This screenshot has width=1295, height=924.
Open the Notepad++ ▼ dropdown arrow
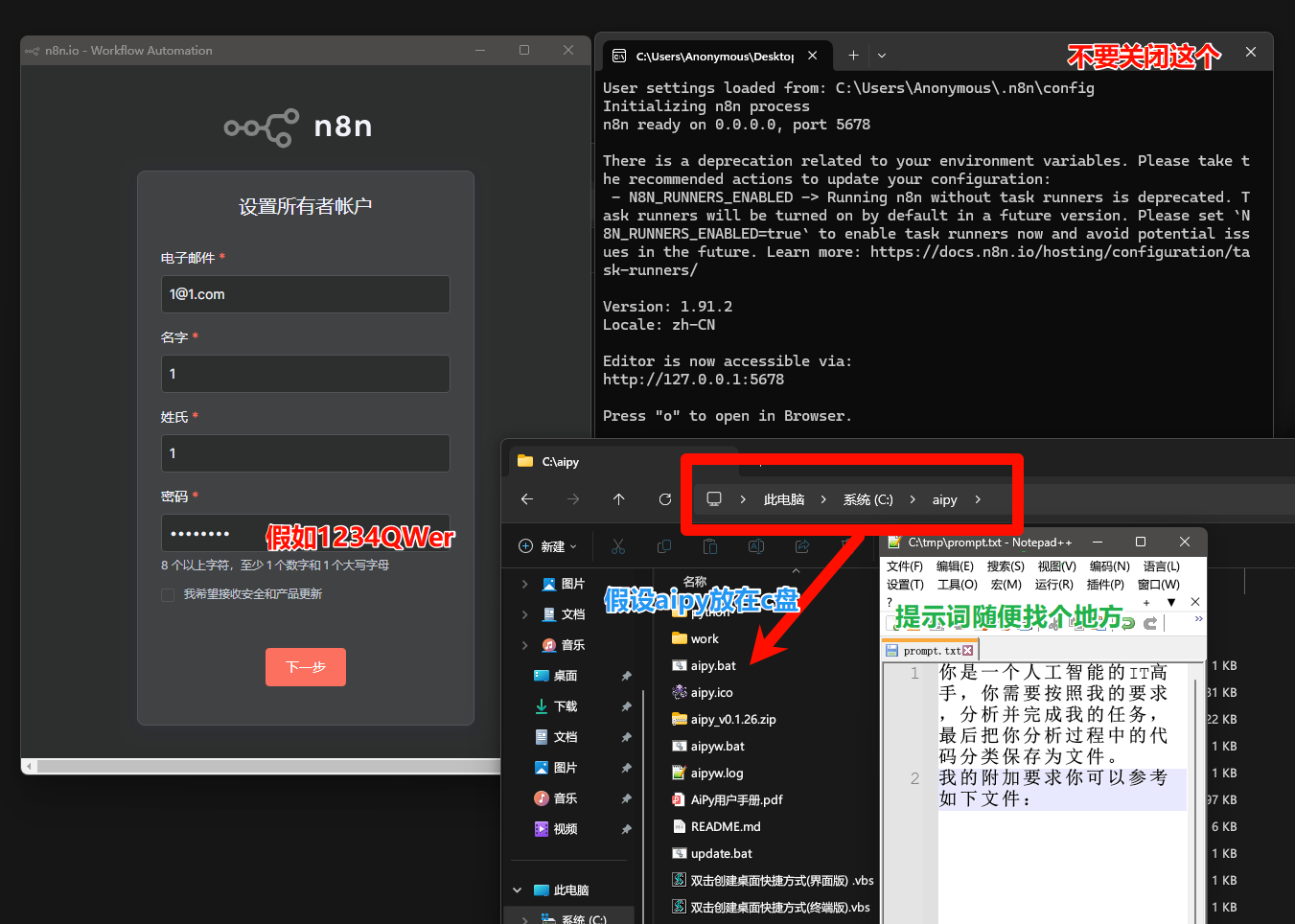pyautogui.click(x=1171, y=602)
